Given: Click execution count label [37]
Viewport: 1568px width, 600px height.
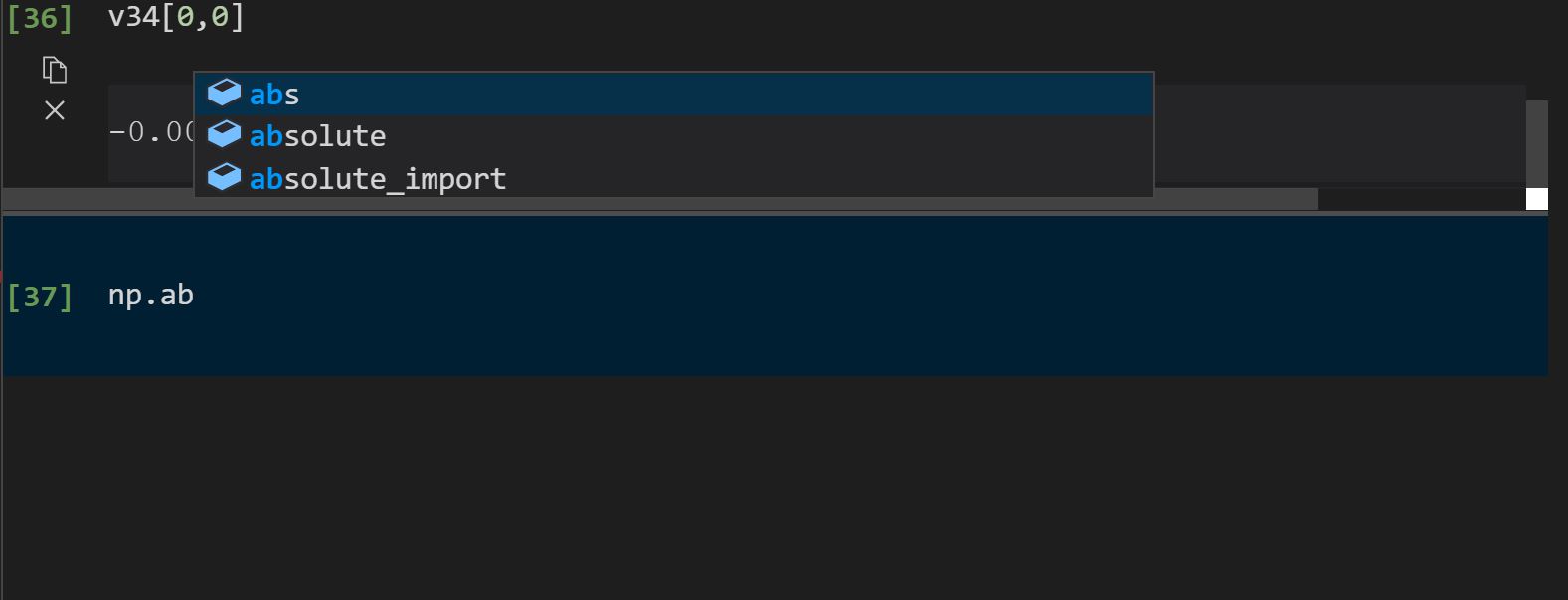Looking at the screenshot, I should tap(41, 295).
